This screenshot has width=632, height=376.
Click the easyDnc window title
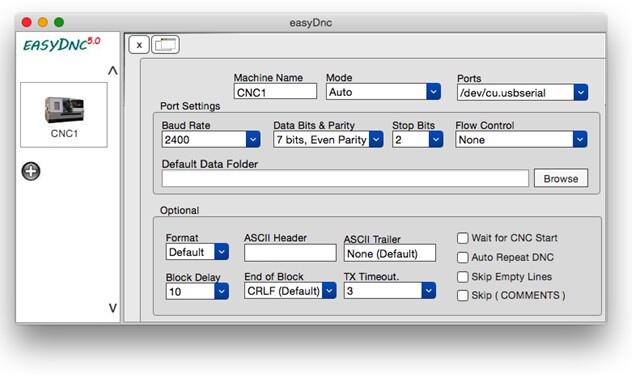point(311,23)
